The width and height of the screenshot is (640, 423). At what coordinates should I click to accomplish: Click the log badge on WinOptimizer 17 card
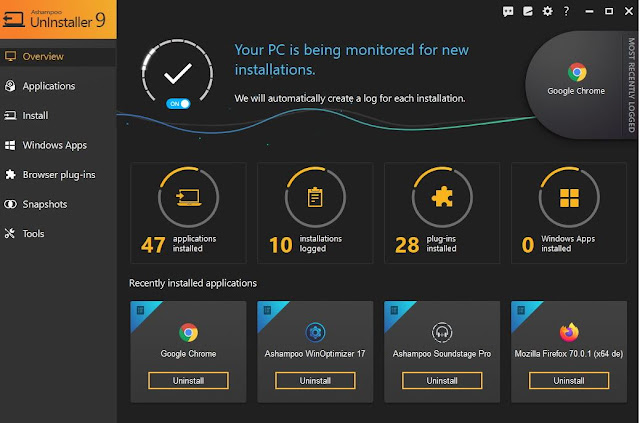(x=267, y=310)
